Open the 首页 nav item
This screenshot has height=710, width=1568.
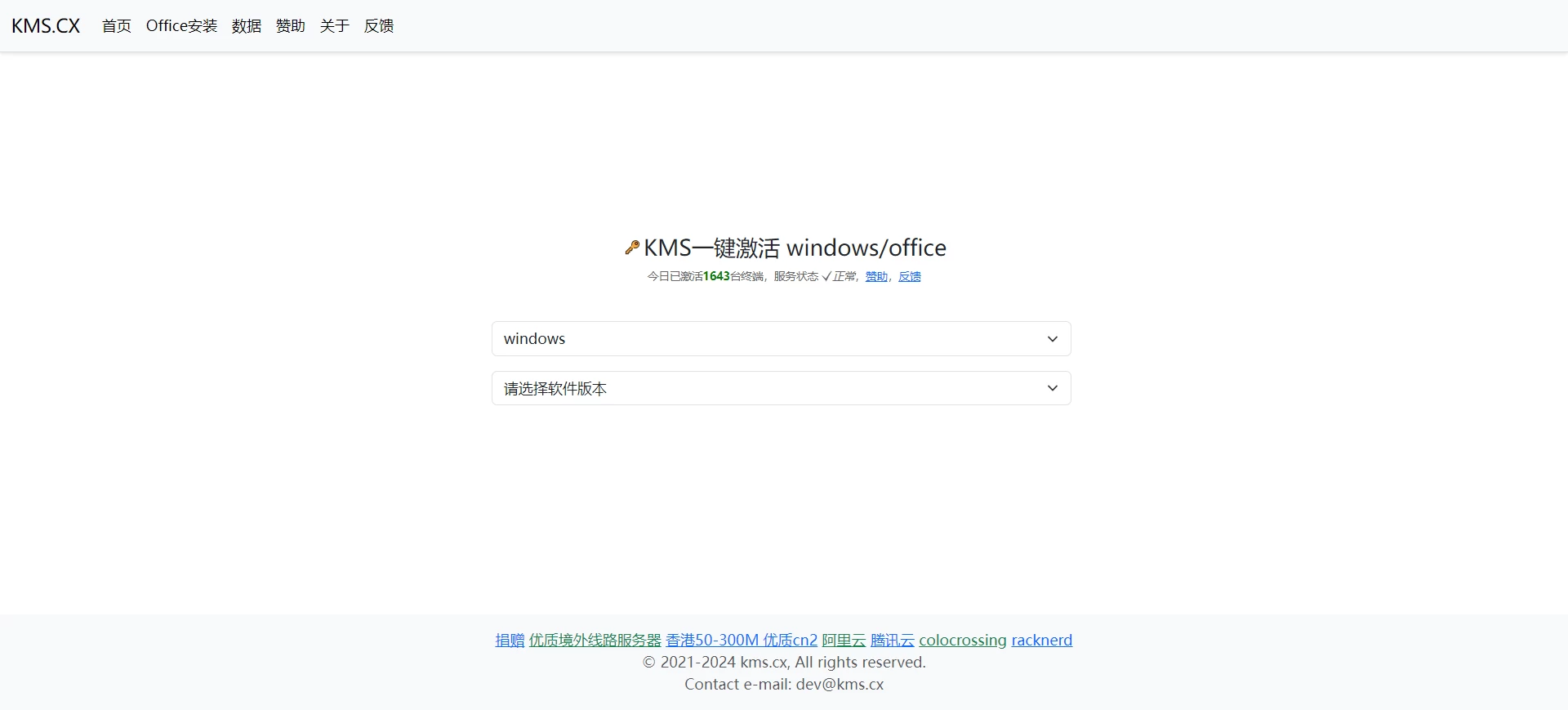[x=117, y=26]
